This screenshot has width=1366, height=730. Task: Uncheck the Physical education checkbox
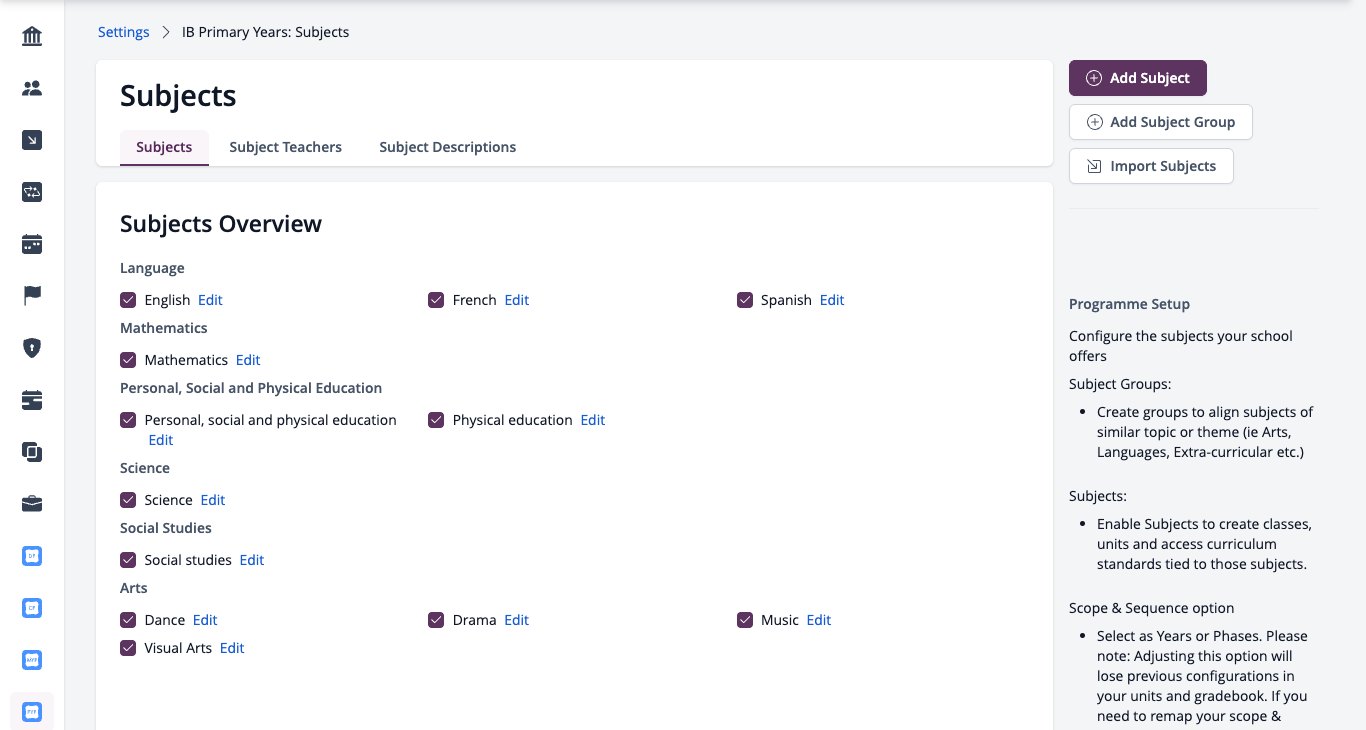tap(436, 420)
